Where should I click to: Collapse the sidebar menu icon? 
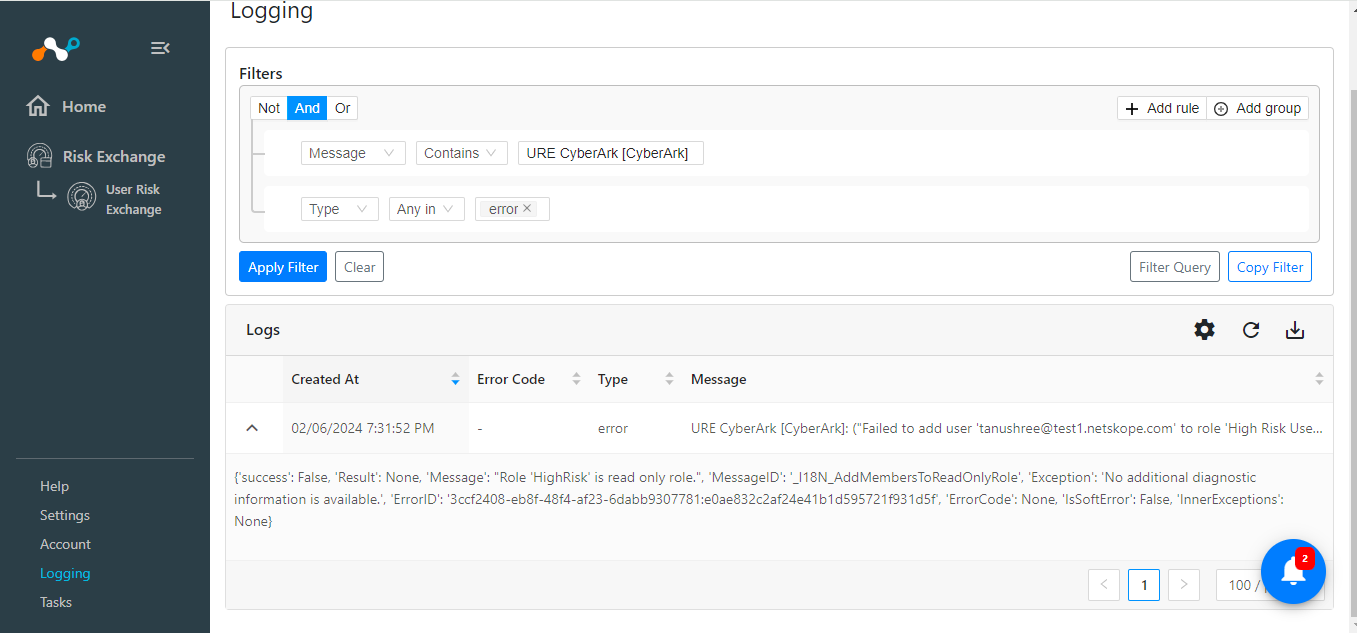coord(160,48)
